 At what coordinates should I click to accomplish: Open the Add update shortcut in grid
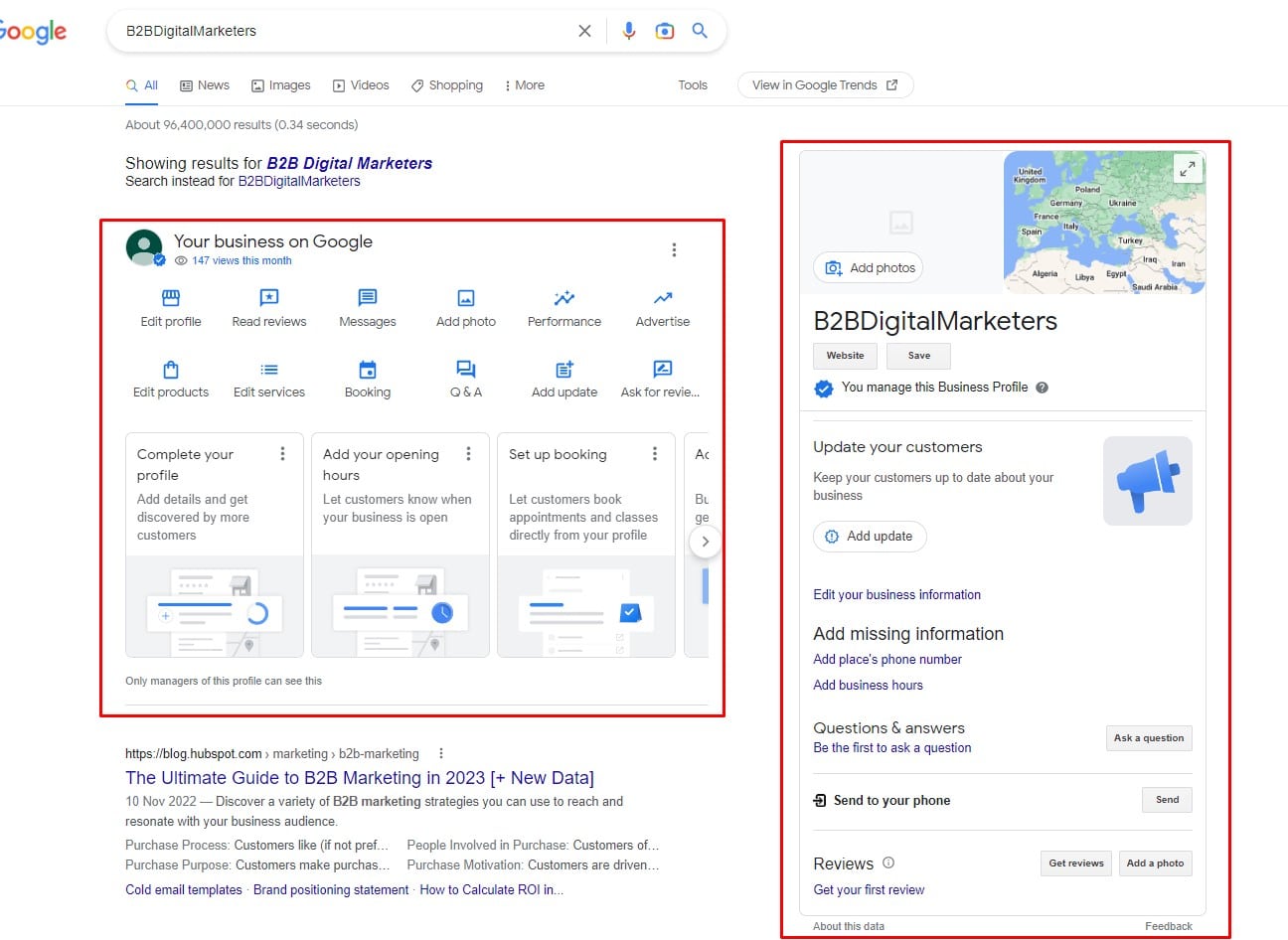click(564, 380)
